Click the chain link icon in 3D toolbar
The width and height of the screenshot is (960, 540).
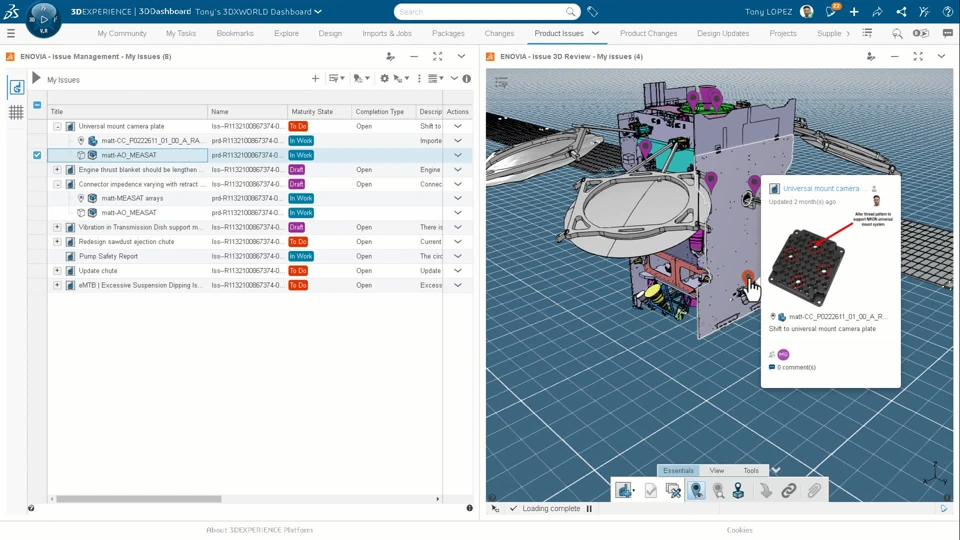[789, 491]
